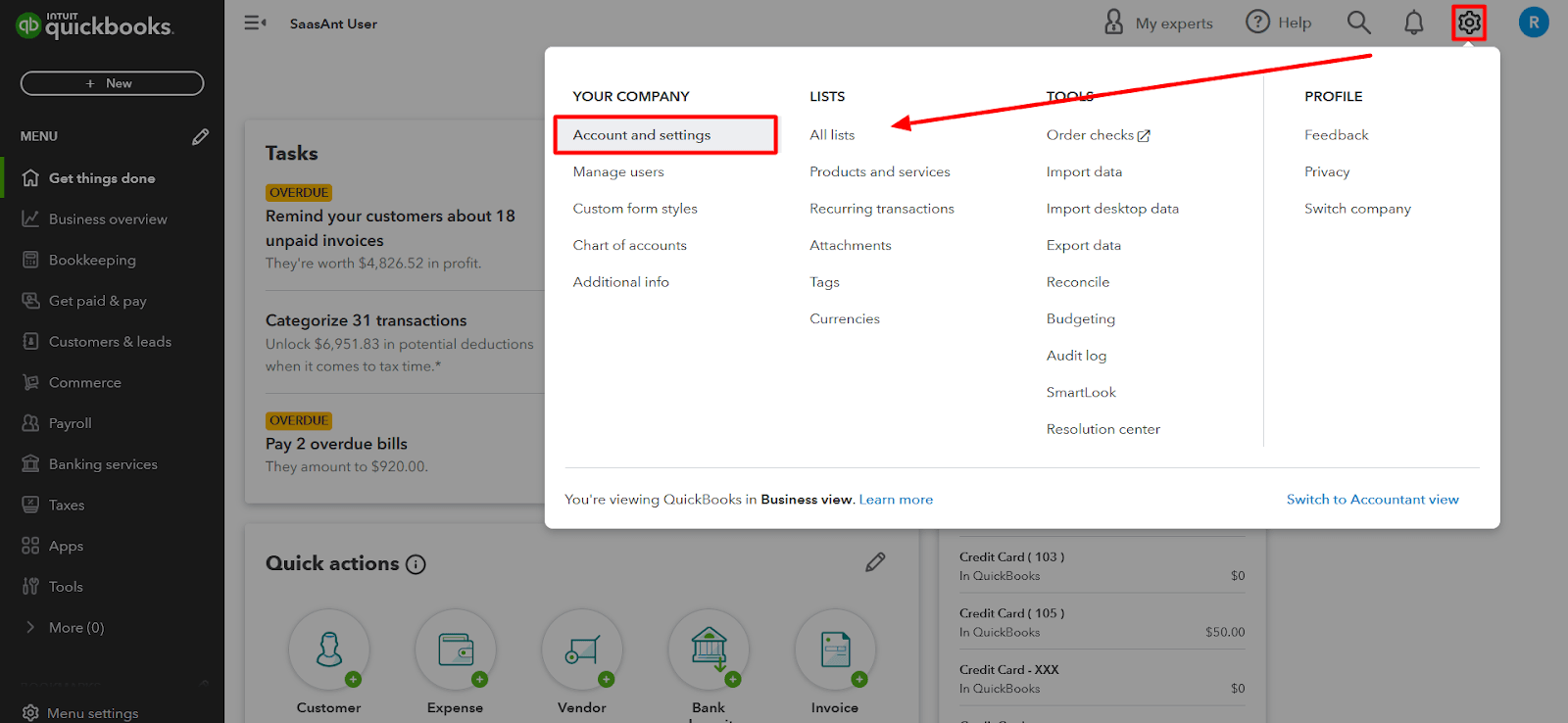
Task: Open the settings gear icon
Action: (1468, 23)
